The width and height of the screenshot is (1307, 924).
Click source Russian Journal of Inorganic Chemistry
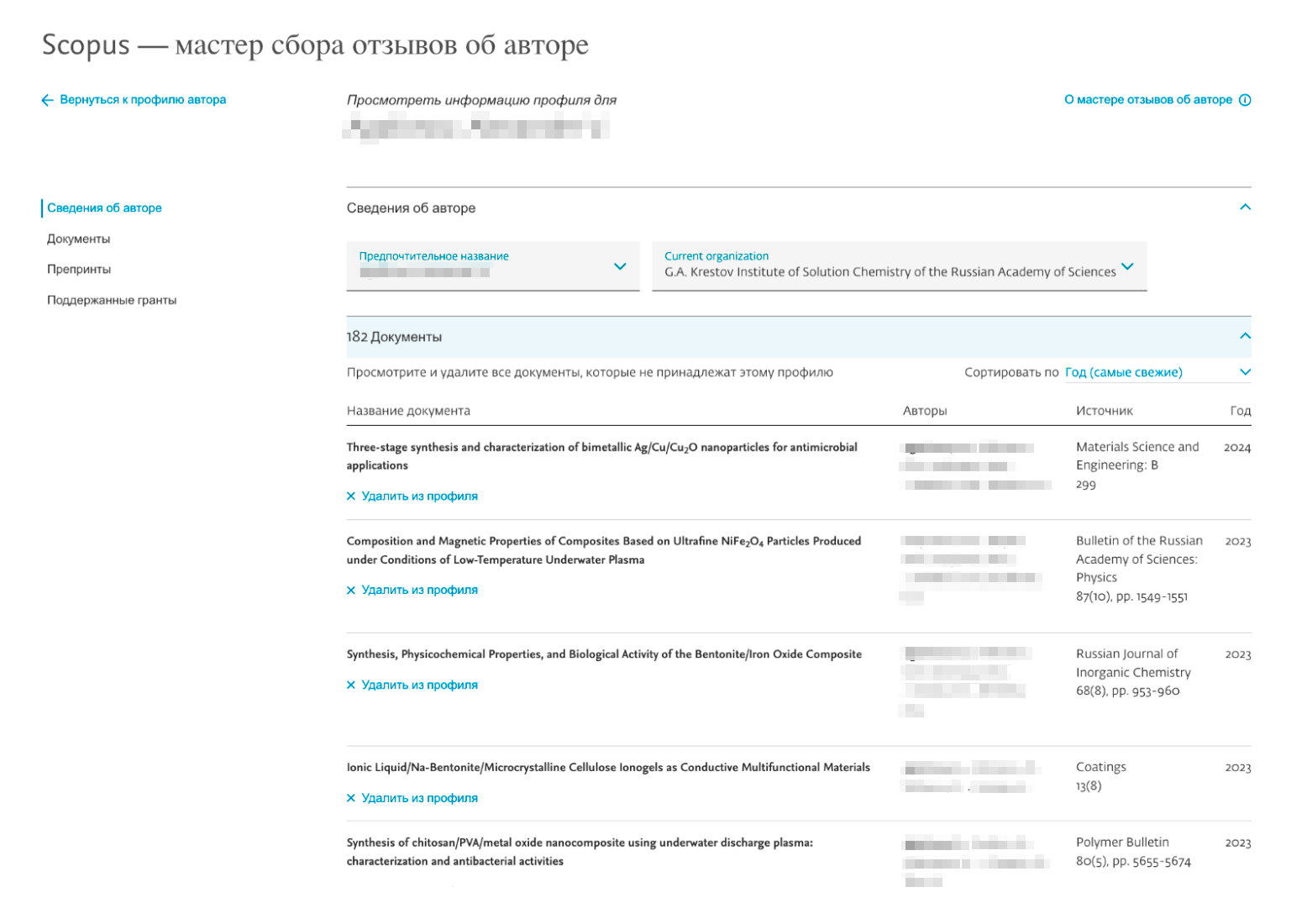(1133, 664)
